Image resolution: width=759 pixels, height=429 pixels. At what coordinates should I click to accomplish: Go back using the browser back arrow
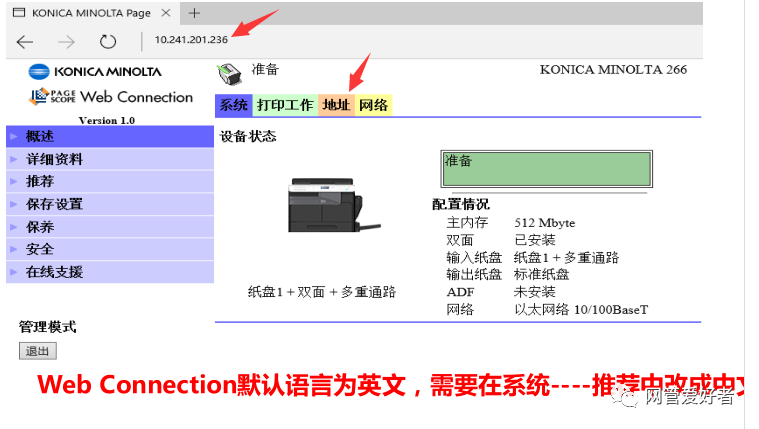25,42
